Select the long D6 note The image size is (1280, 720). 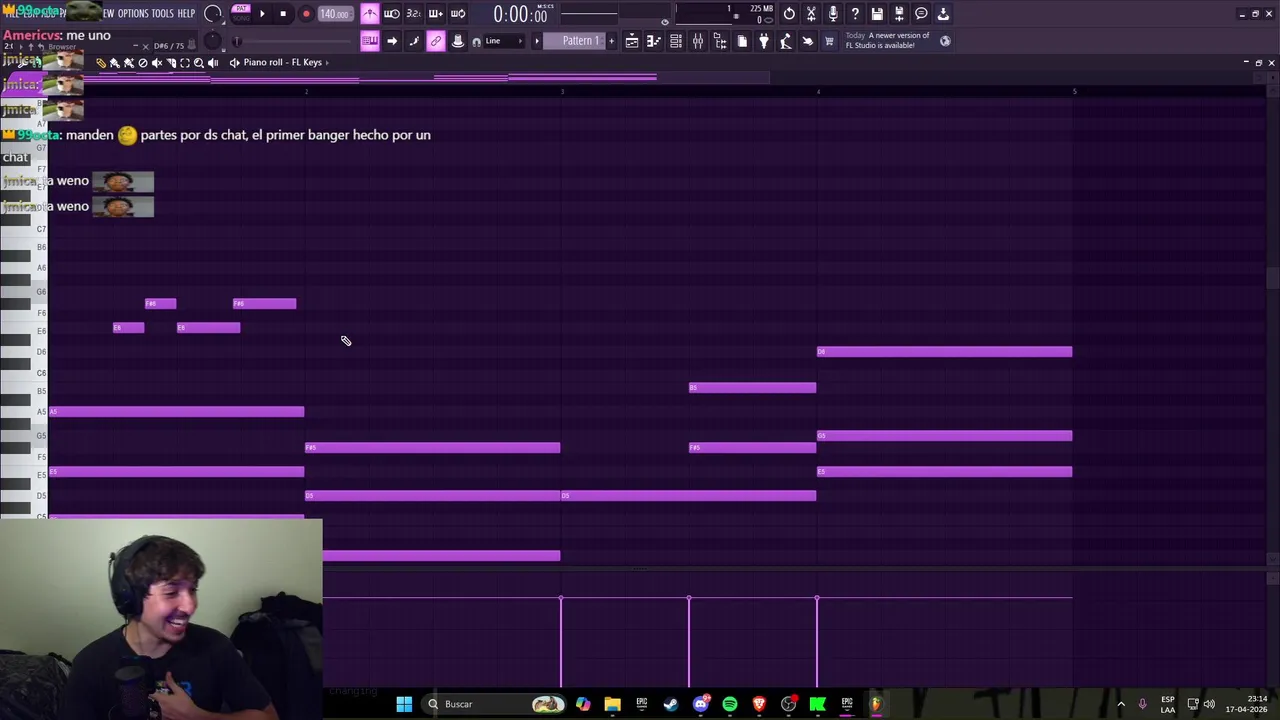pos(944,351)
